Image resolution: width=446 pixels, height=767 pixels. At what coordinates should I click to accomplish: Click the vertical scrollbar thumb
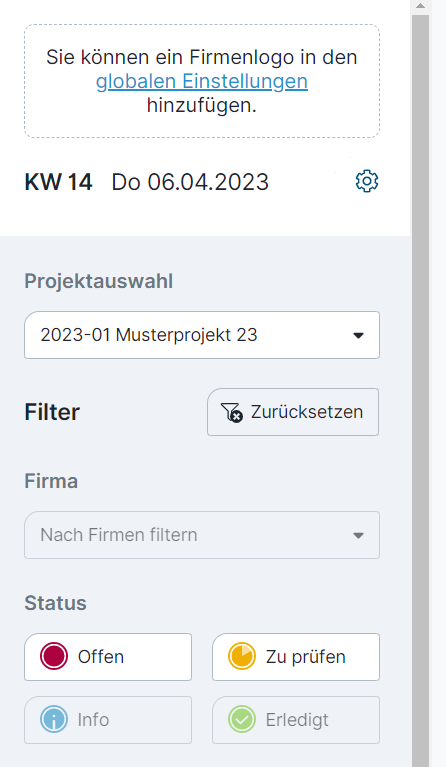pyautogui.click(x=421, y=390)
